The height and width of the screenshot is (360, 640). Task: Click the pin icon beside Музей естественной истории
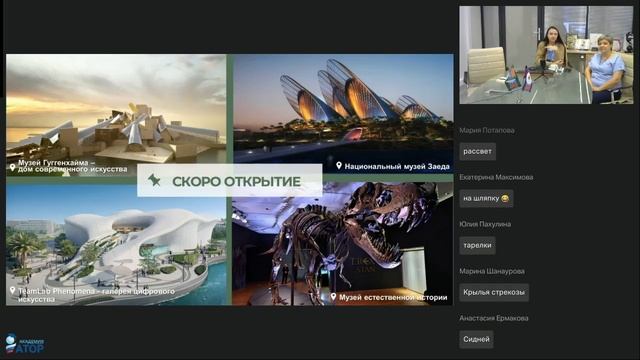pyautogui.click(x=333, y=297)
